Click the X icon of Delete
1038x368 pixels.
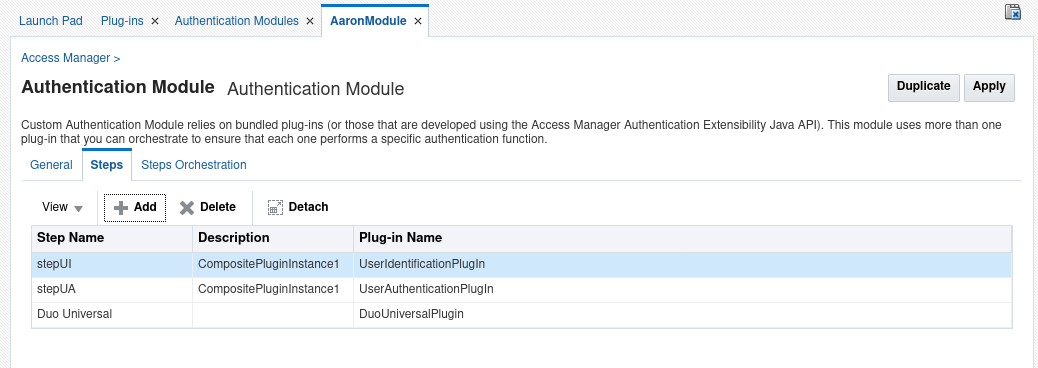click(187, 207)
